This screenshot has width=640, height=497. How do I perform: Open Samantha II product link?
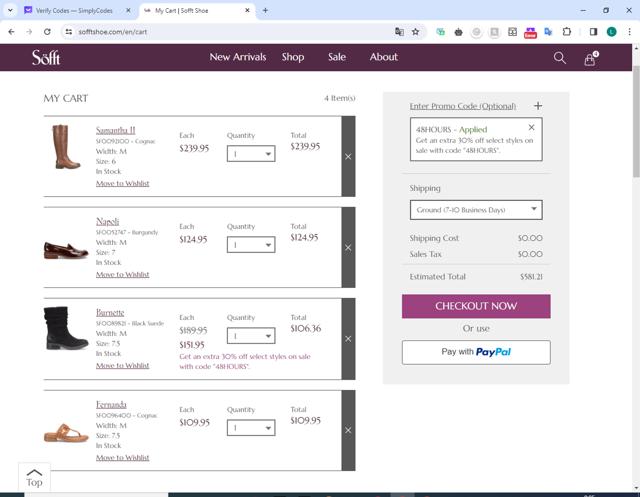click(x=116, y=130)
